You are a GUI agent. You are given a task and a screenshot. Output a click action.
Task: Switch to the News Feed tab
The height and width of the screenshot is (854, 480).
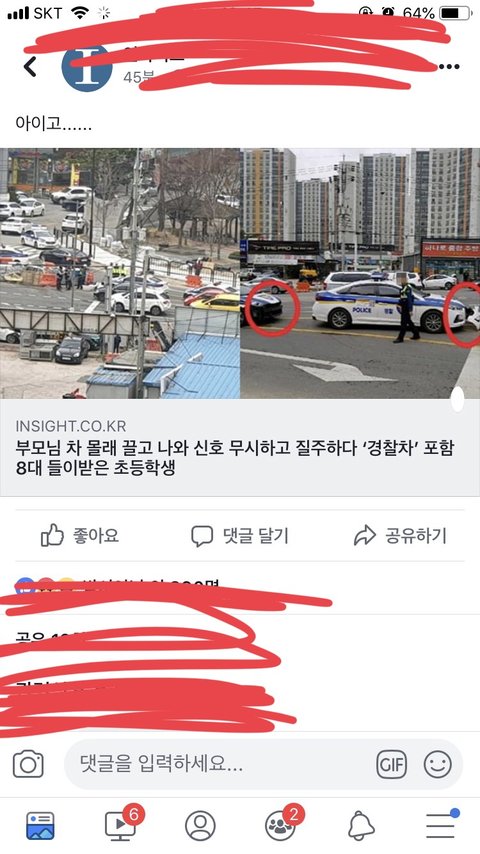tap(40, 826)
